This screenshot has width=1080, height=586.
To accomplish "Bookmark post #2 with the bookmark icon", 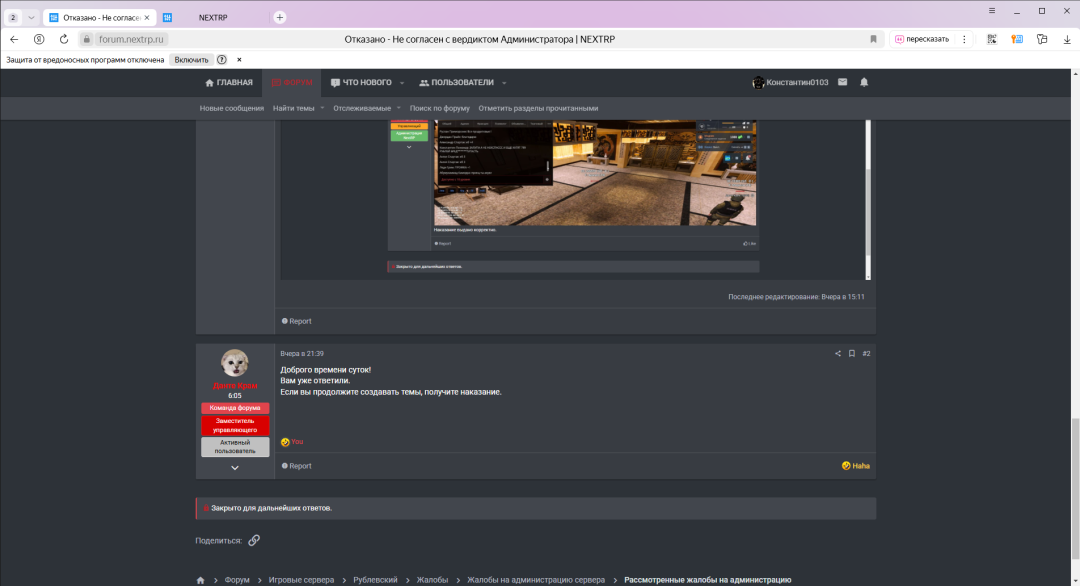I will point(852,354).
